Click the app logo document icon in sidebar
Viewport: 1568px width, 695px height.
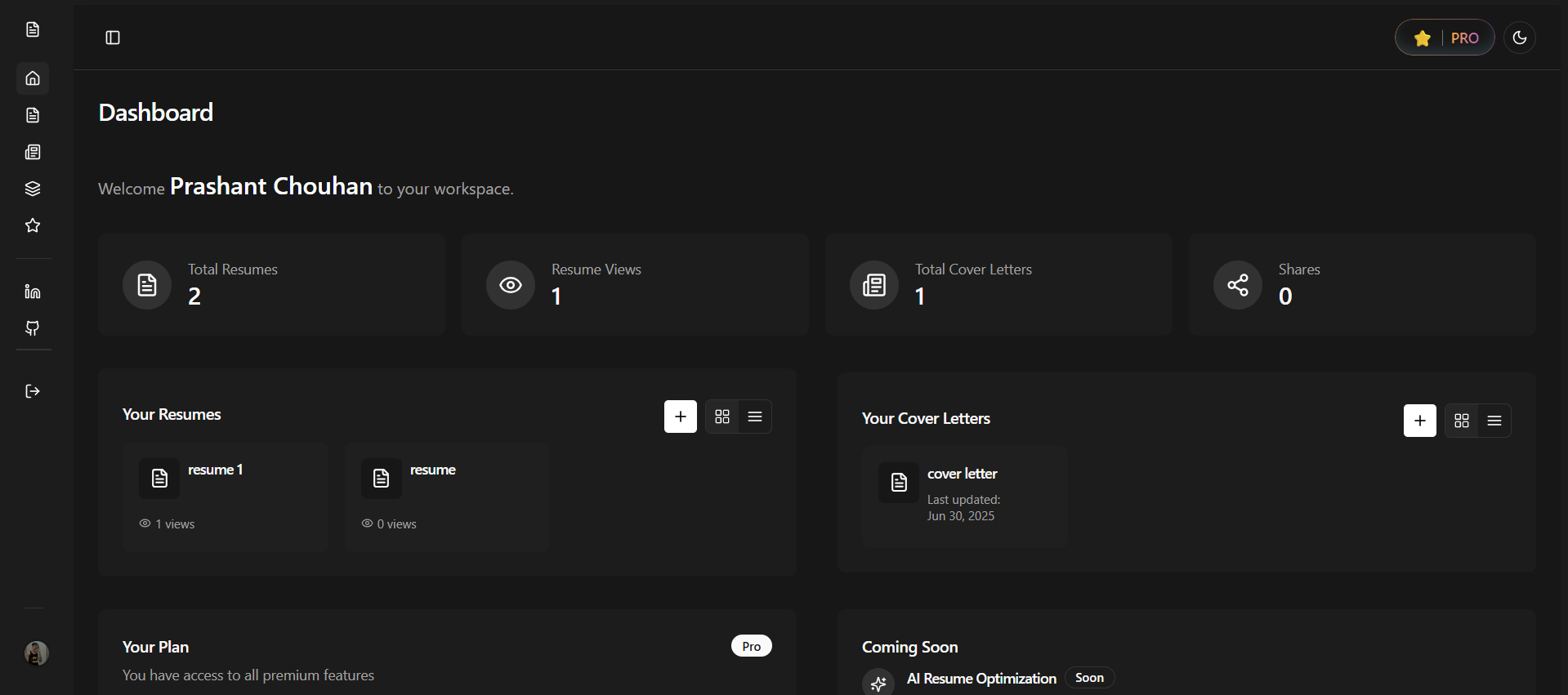click(x=33, y=29)
